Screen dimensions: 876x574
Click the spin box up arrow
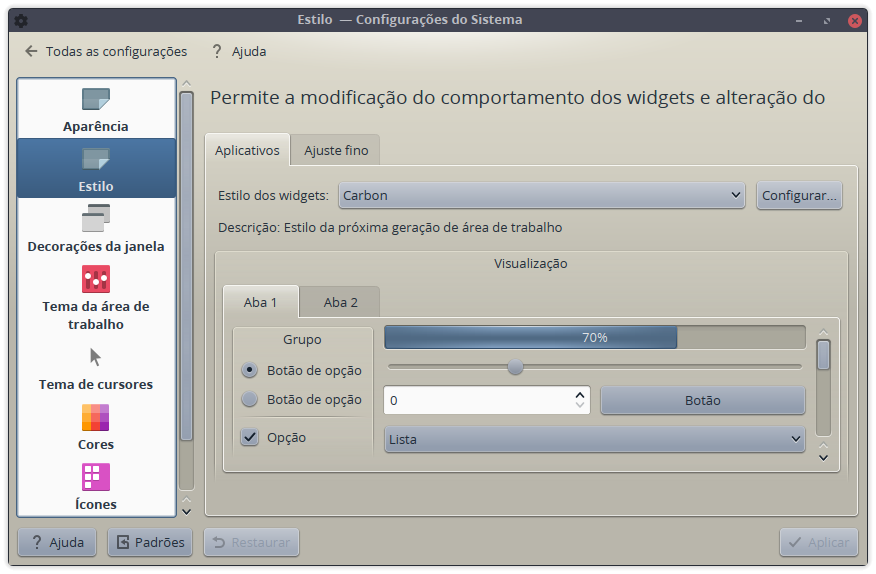tap(580, 394)
